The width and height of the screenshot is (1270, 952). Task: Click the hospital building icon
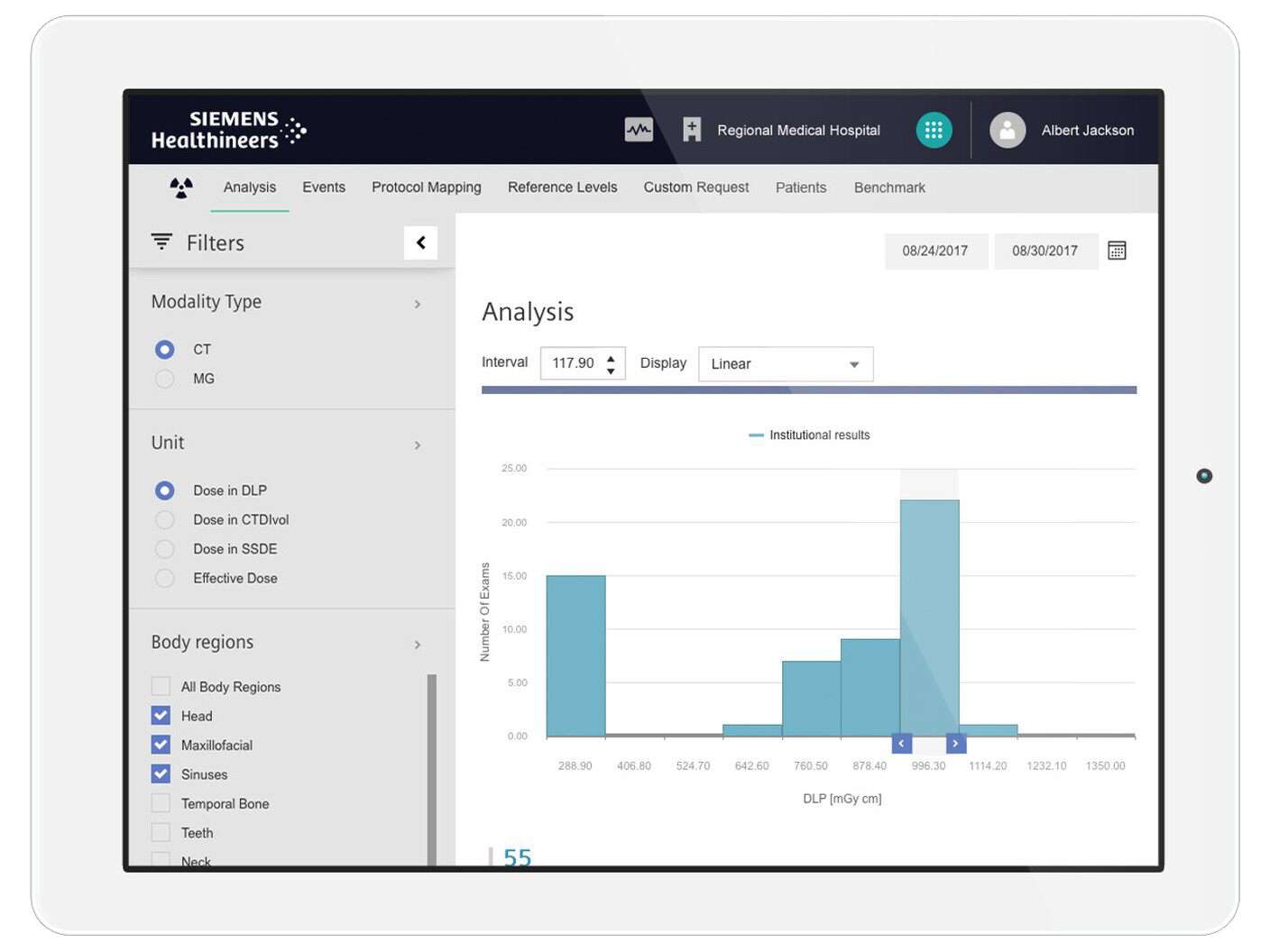point(692,130)
